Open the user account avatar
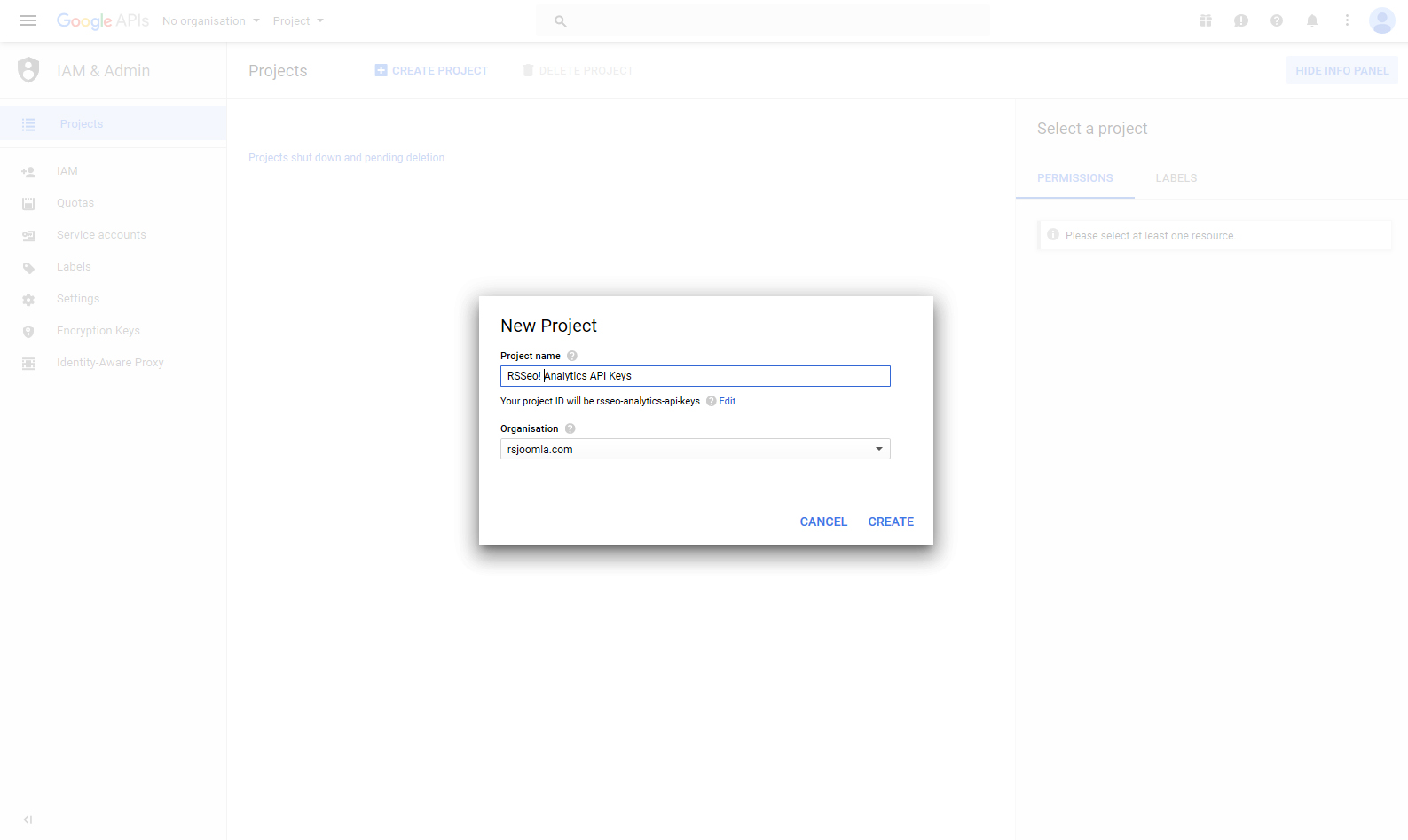The height and width of the screenshot is (840, 1408). click(x=1382, y=20)
